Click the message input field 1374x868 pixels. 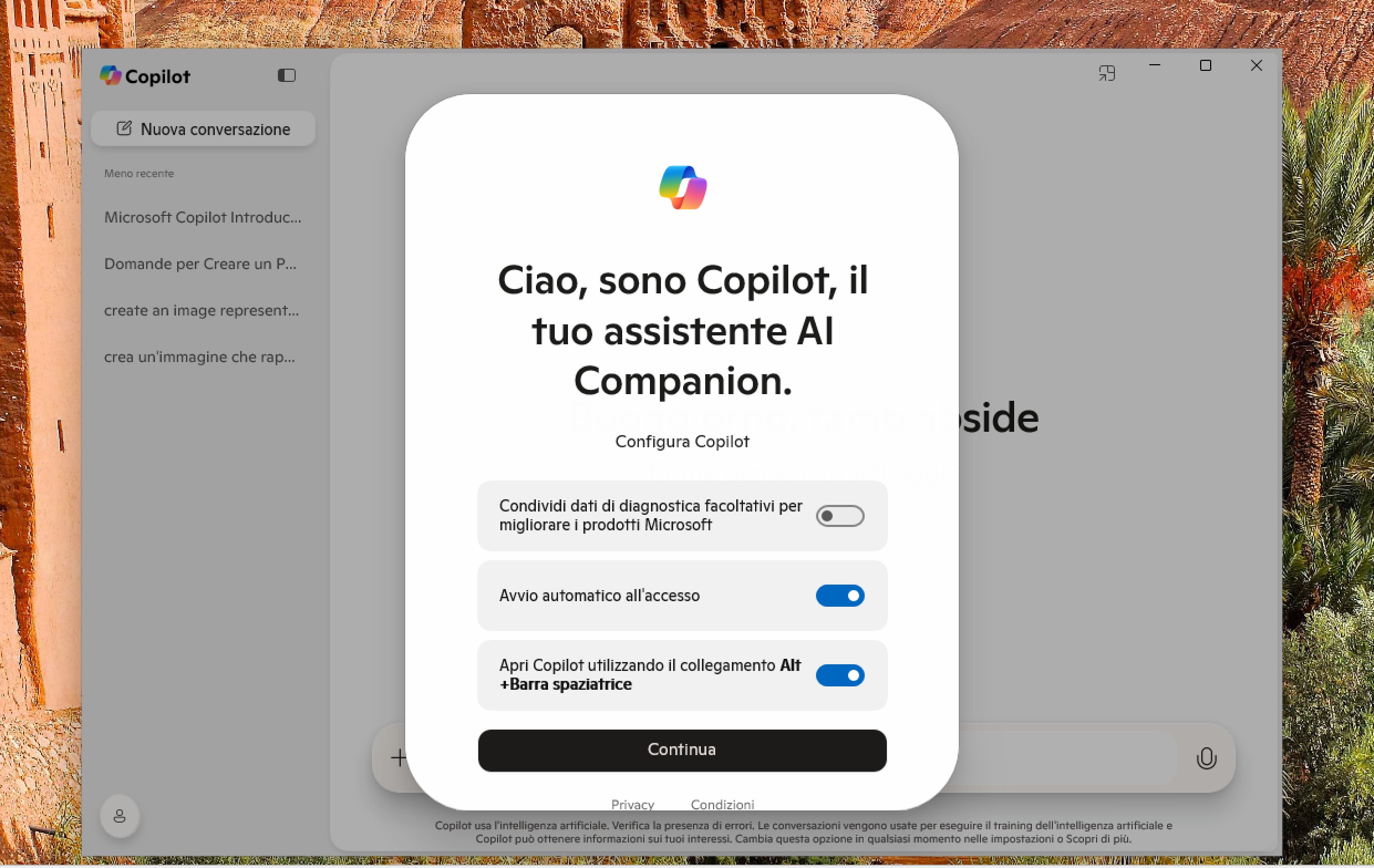[x=1056, y=758]
